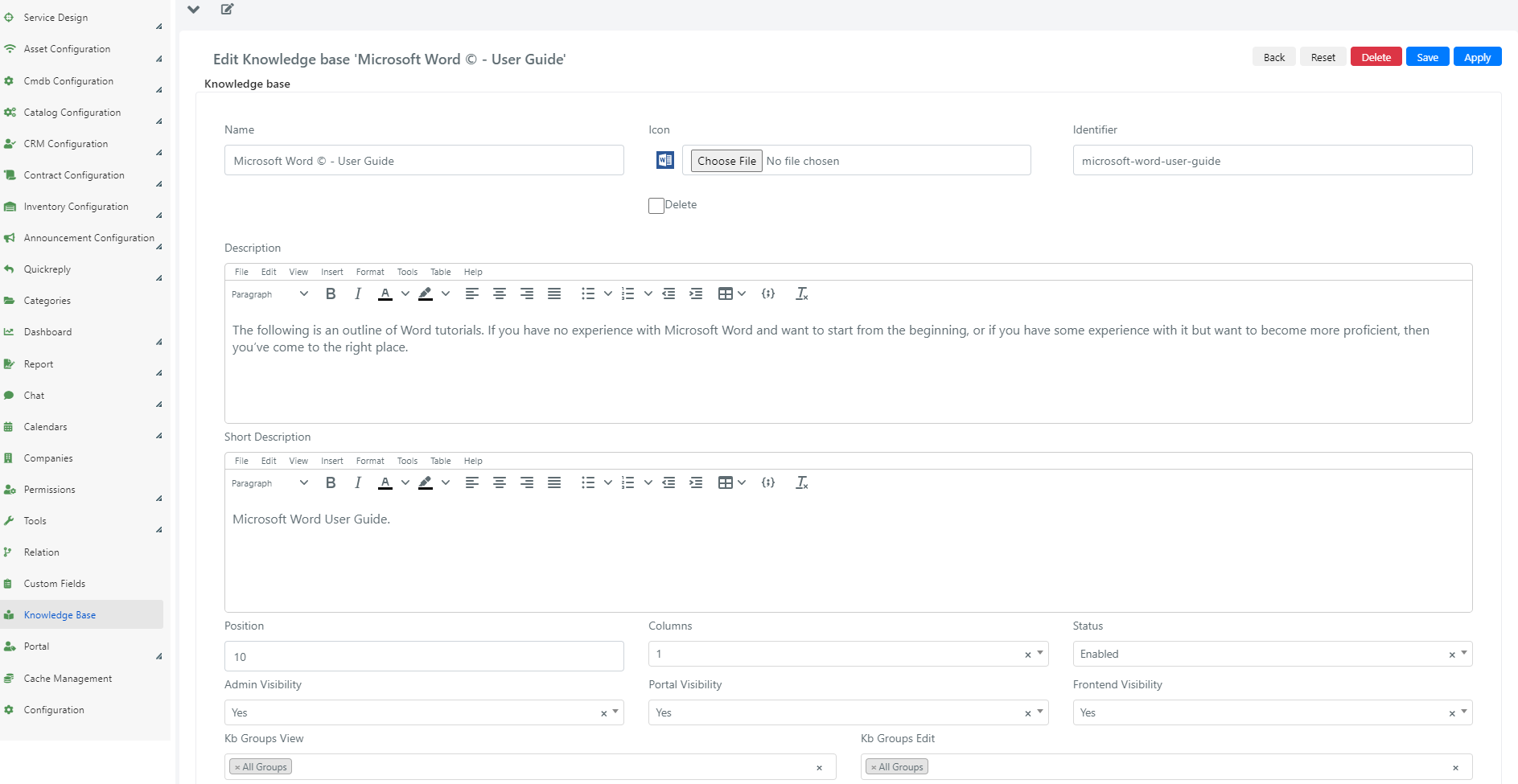This screenshot has height=784, width=1518.
Task: Click the Identifier input field
Action: pyautogui.click(x=1273, y=160)
